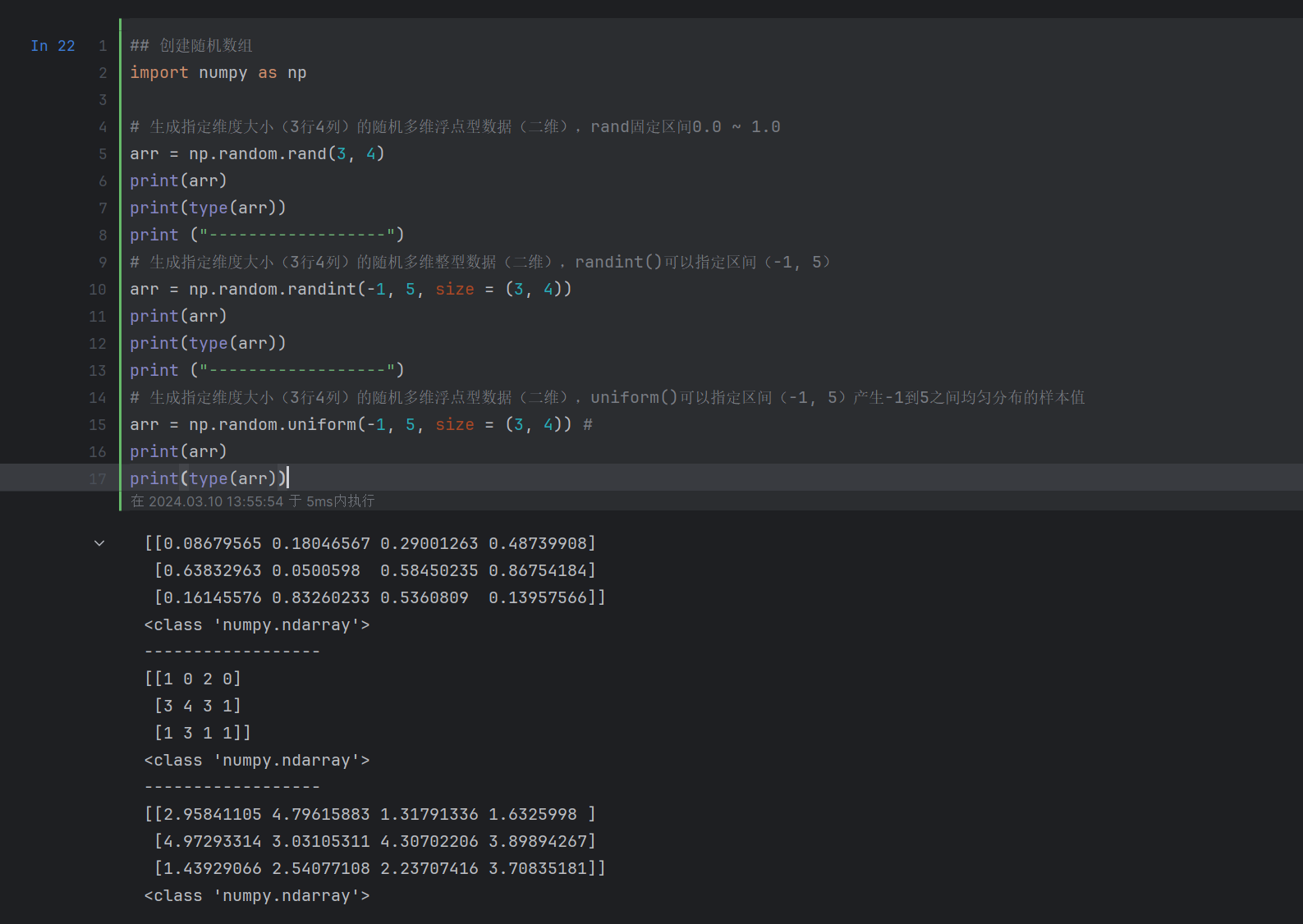Screen dimensions: 1303x924
Task: Click output row starting 0.16145576
Action: pyautogui.click(x=380, y=598)
